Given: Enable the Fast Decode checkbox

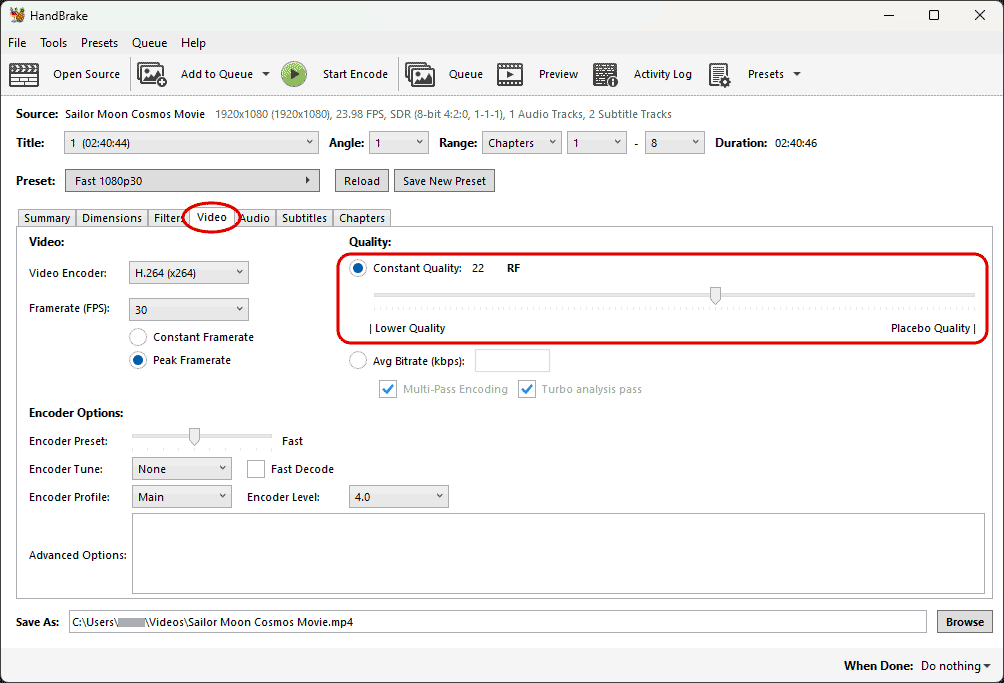Looking at the screenshot, I should click(256, 469).
